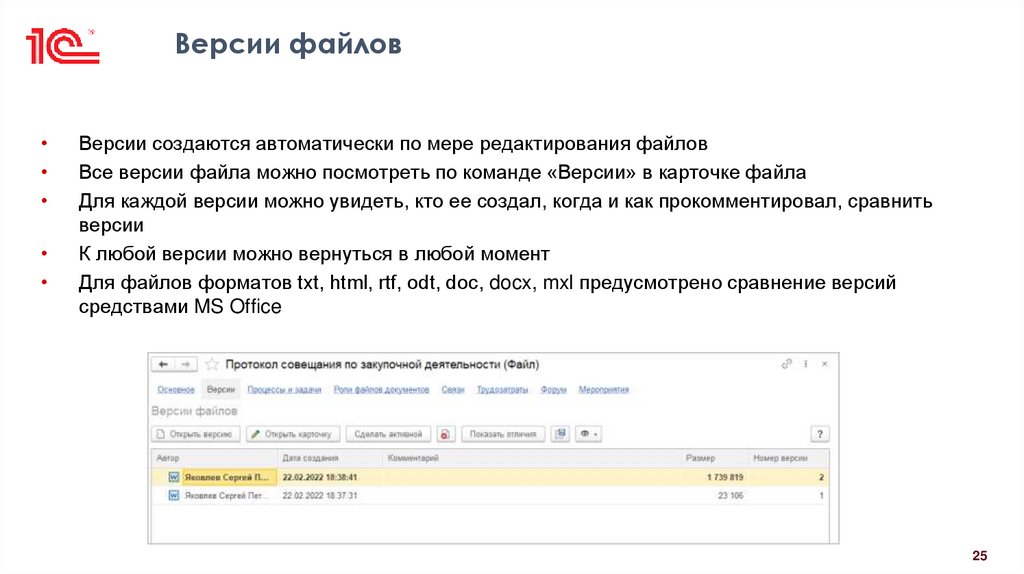Click Word icon of version 2 row

point(173,477)
